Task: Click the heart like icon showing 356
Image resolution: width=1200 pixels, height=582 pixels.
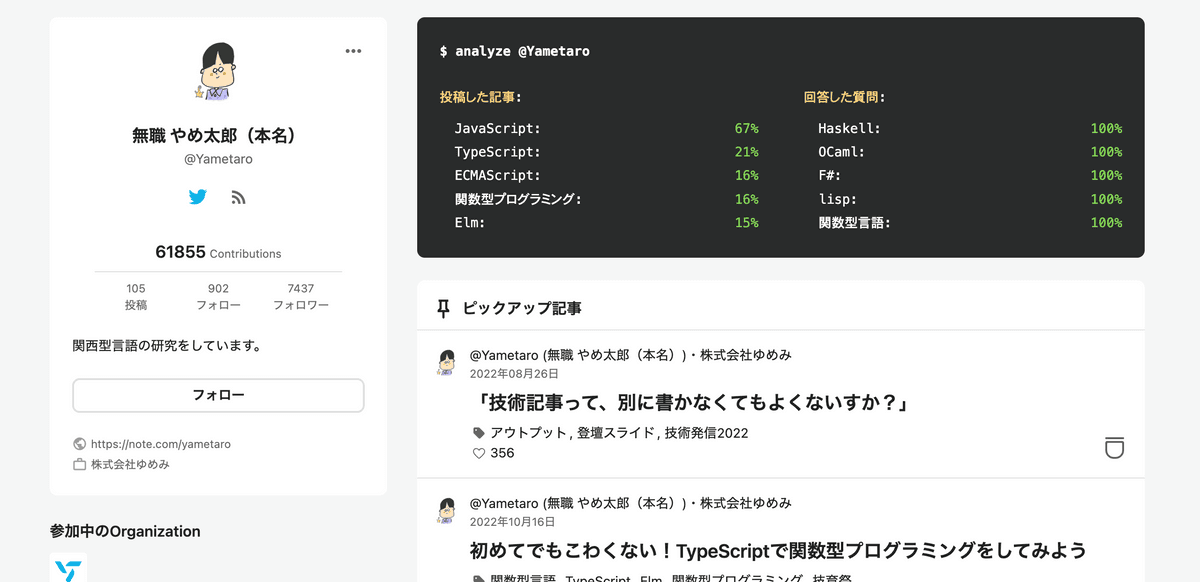Action: (x=478, y=454)
